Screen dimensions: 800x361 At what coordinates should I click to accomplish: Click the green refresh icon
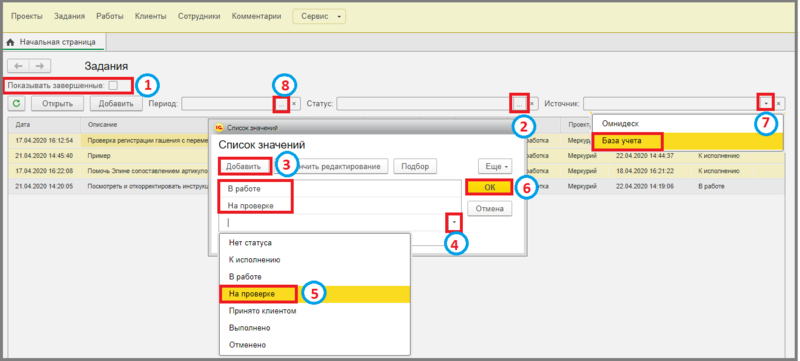tap(17, 104)
